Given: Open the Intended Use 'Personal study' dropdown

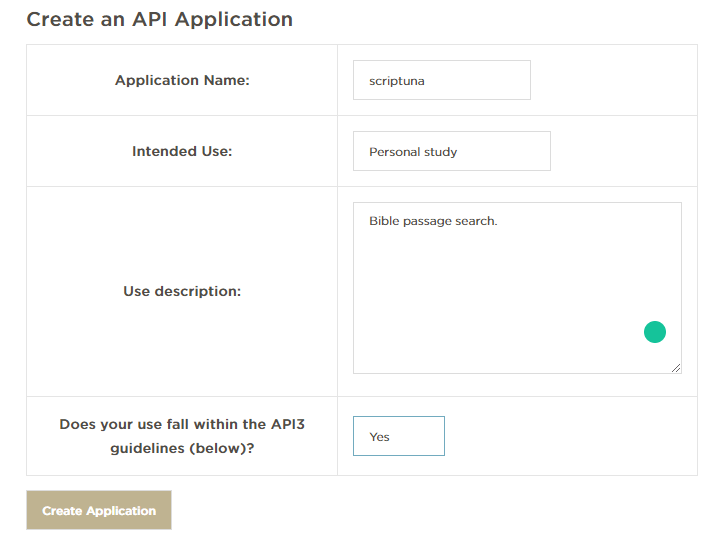Looking at the screenshot, I should pyautogui.click(x=452, y=151).
